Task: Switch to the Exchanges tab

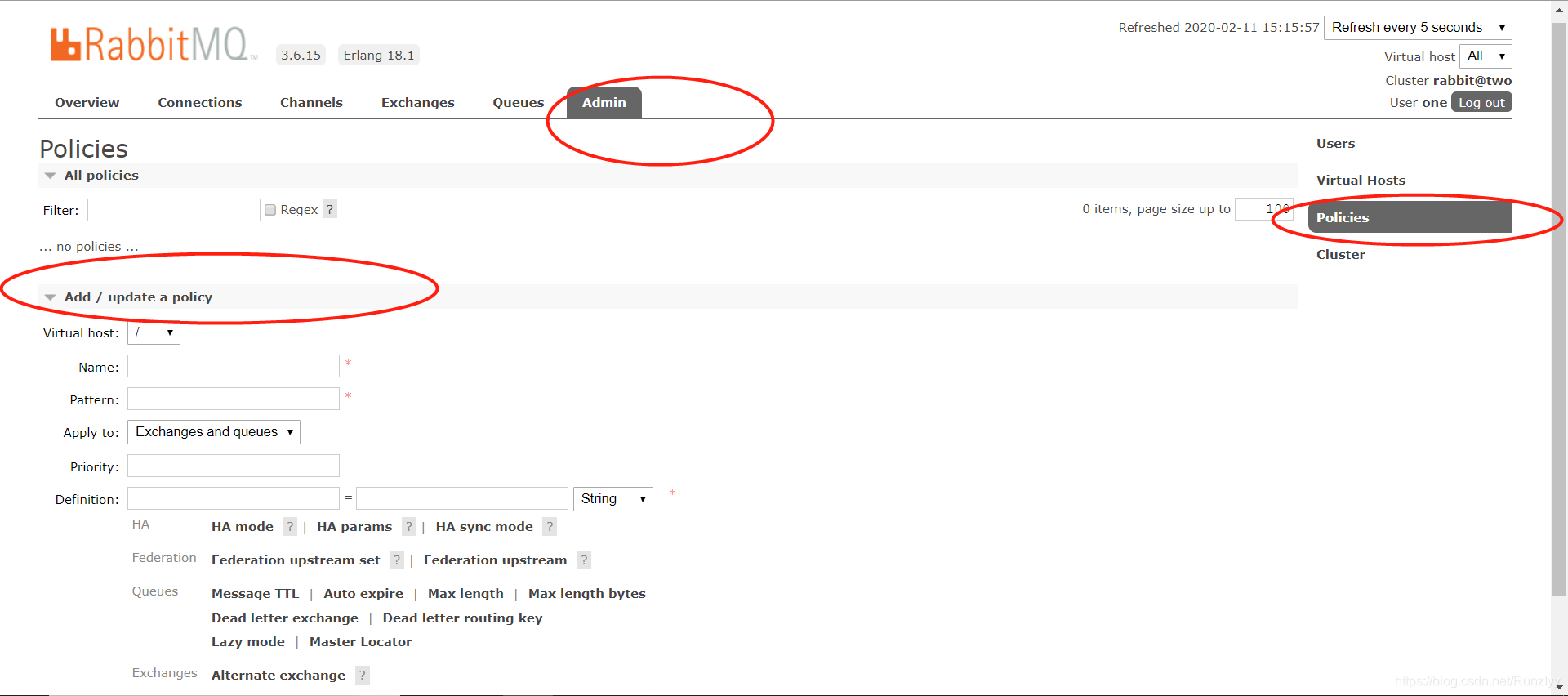Action: click(x=418, y=103)
